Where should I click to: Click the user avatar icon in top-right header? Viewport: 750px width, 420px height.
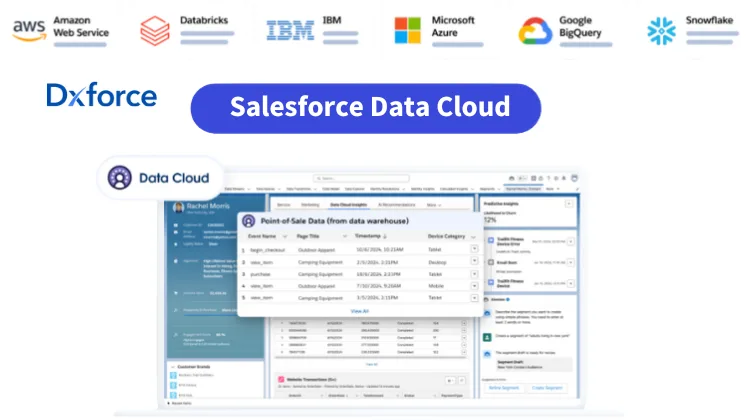click(x=574, y=178)
